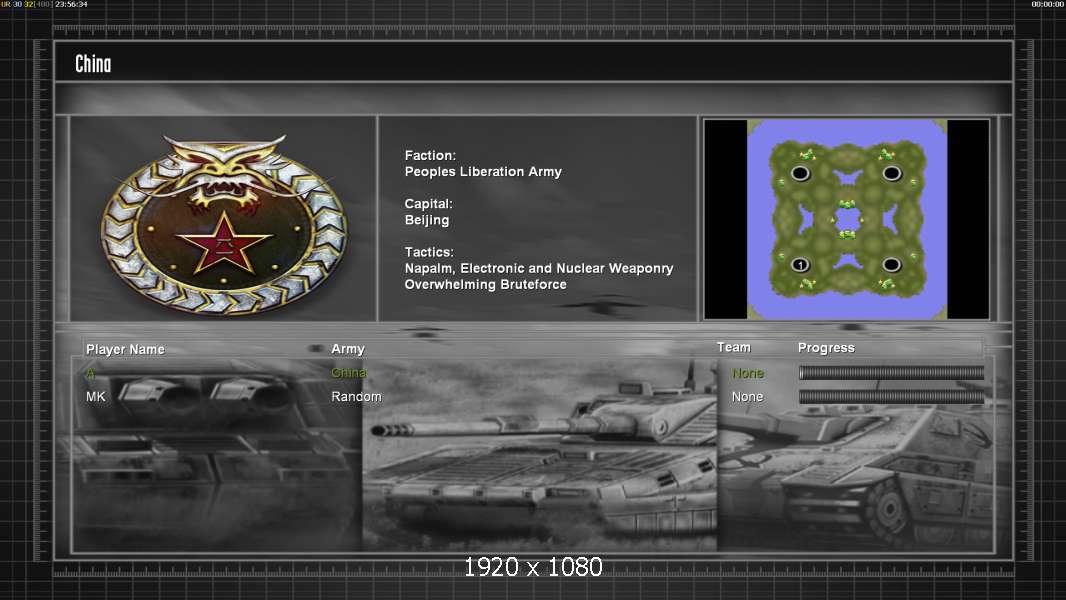Screen dimensions: 1066x600
Task: Click the 23:56:34 clock readout
Action: (71, 4)
